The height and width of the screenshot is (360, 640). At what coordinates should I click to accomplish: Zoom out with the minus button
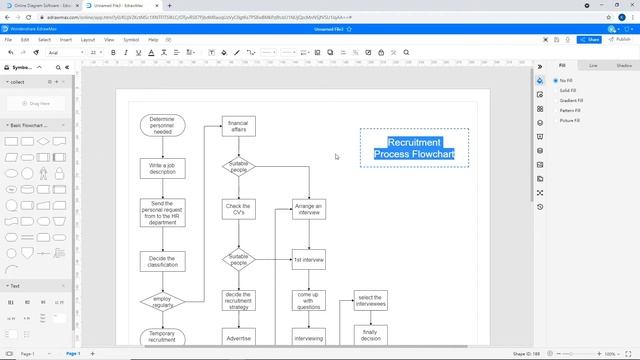click(x=559, y=354)
